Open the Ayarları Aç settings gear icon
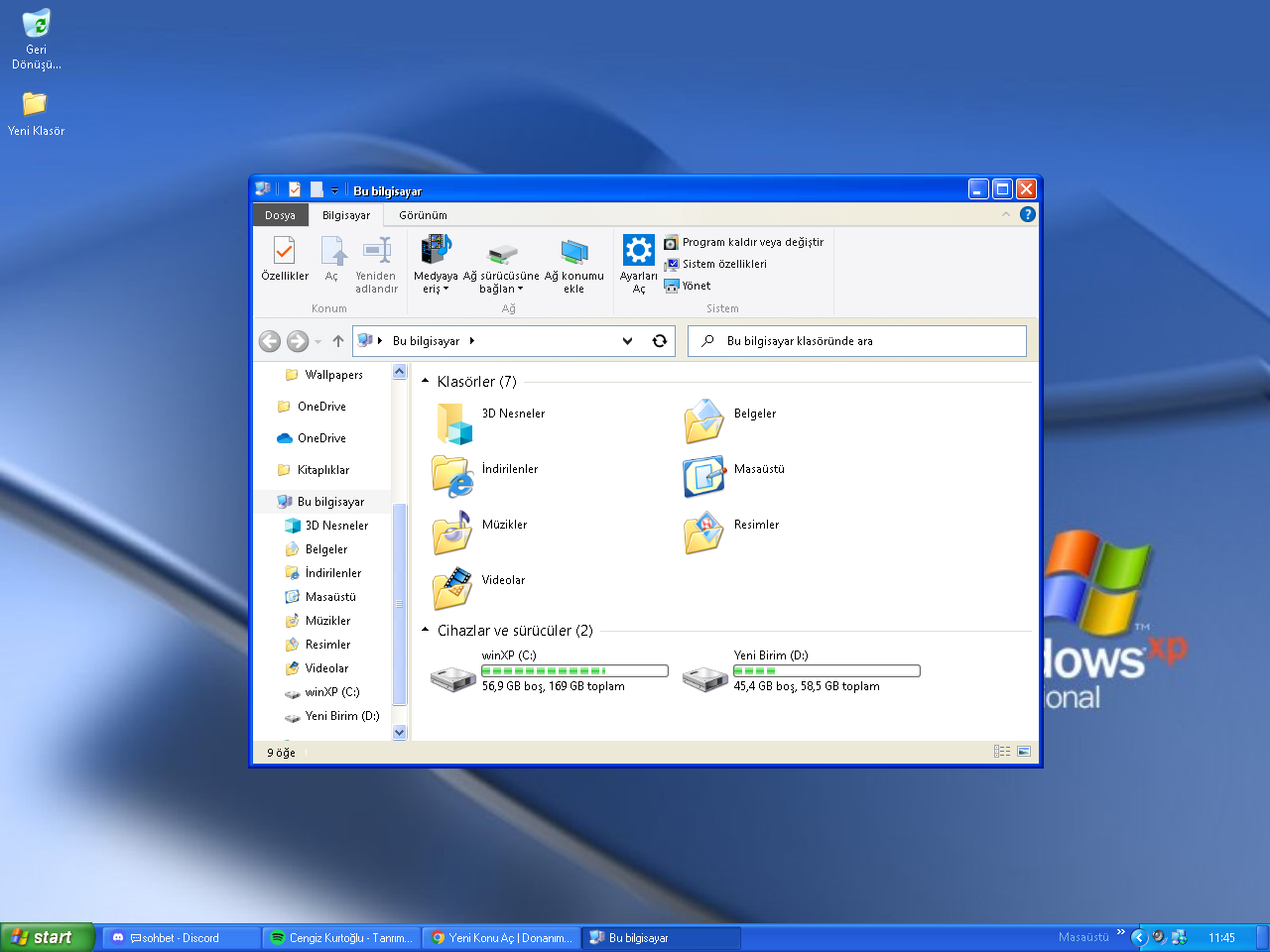 pos(638,250)
